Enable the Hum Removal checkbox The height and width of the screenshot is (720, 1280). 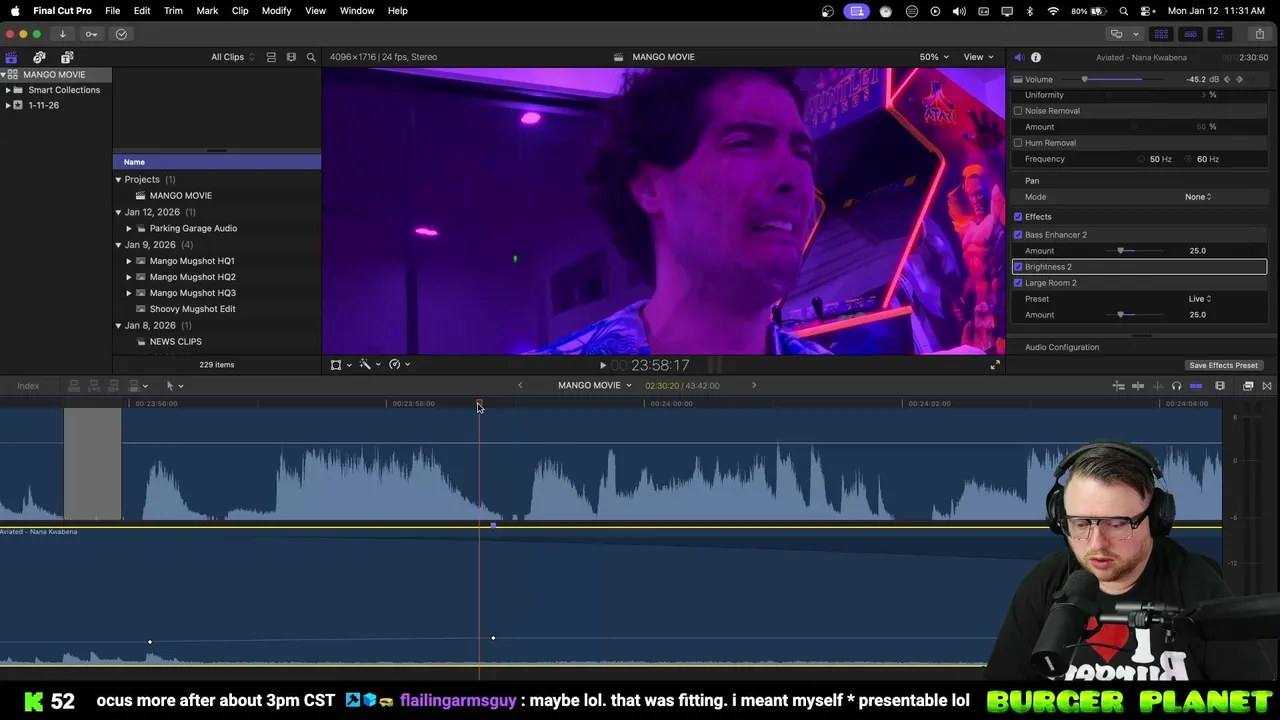point(1018,143)
